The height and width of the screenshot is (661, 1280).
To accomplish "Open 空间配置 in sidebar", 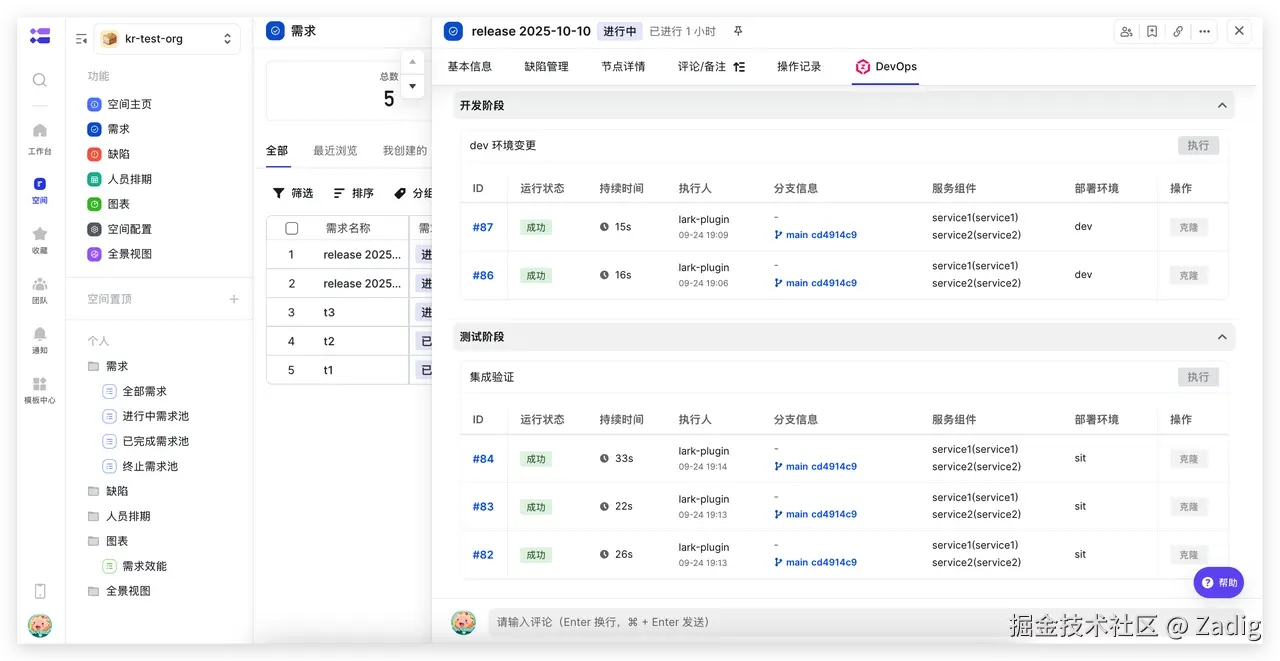I will 120,229.
